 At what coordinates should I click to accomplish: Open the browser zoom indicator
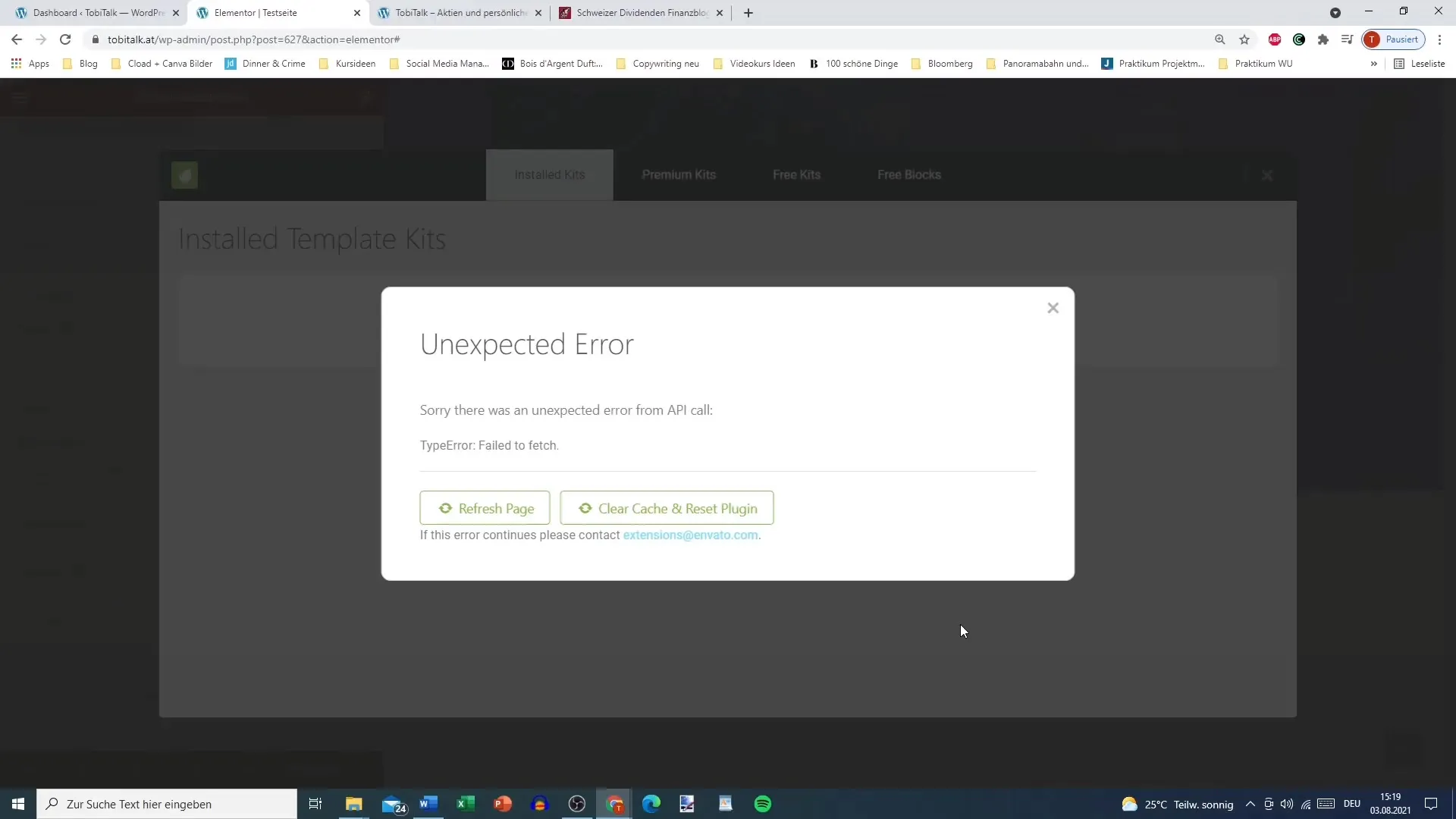[1220, 39]
